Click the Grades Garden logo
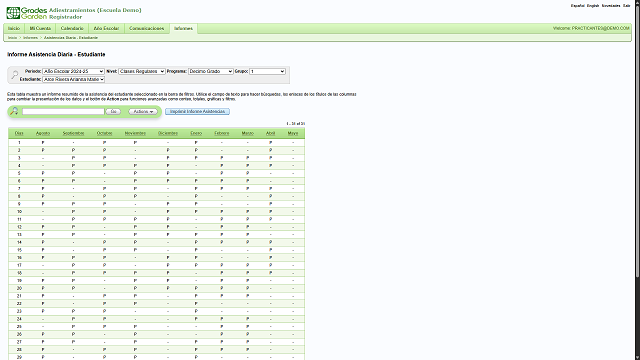The height and width of the screenshot is (360, 640). pos(27,13)
